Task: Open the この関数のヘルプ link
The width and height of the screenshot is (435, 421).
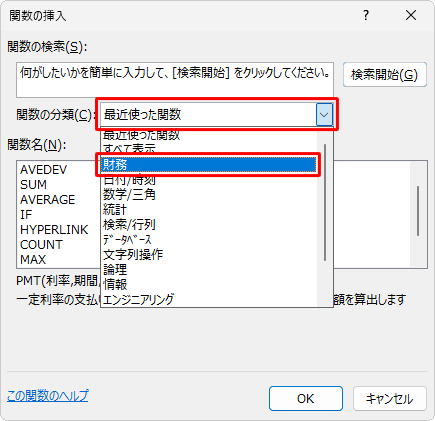Action: pos(48,396)
